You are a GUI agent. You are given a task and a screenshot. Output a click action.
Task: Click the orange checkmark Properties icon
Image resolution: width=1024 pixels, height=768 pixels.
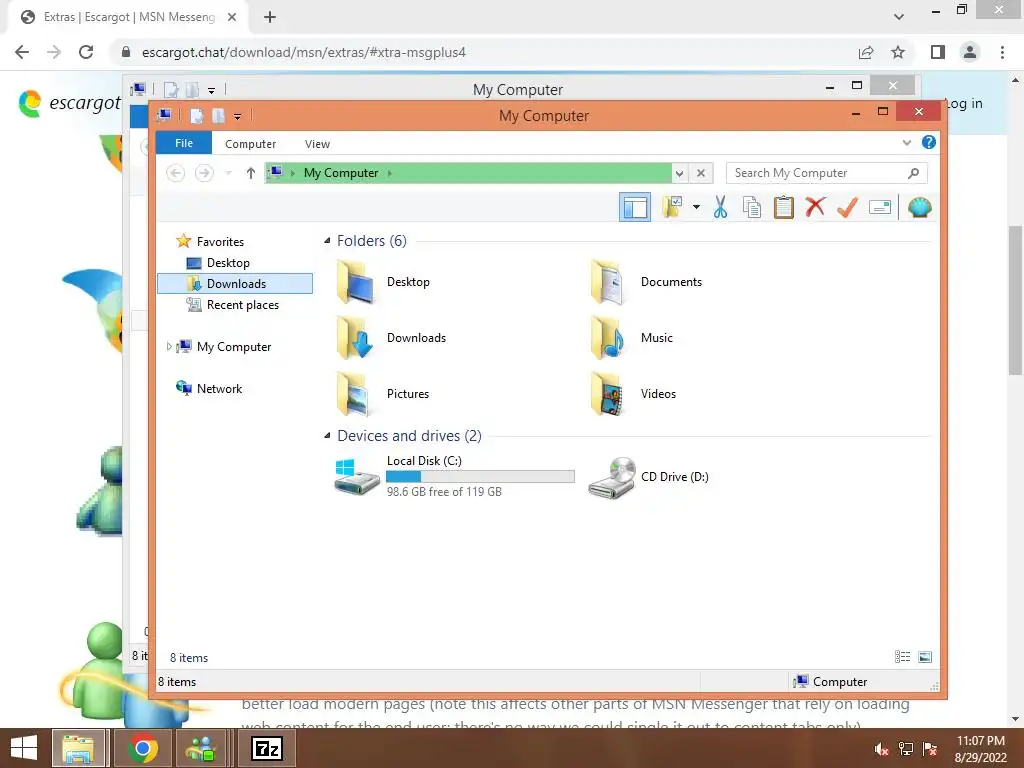point(847,207)
